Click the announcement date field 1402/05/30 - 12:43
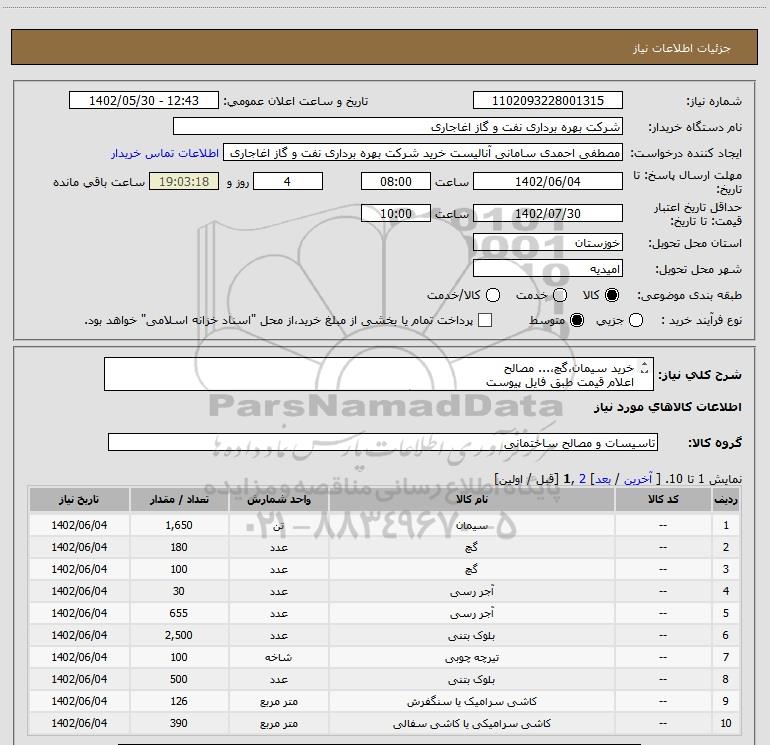Viewport: 770px width, 745px height. pyautogui.click(x=144, y=101)
